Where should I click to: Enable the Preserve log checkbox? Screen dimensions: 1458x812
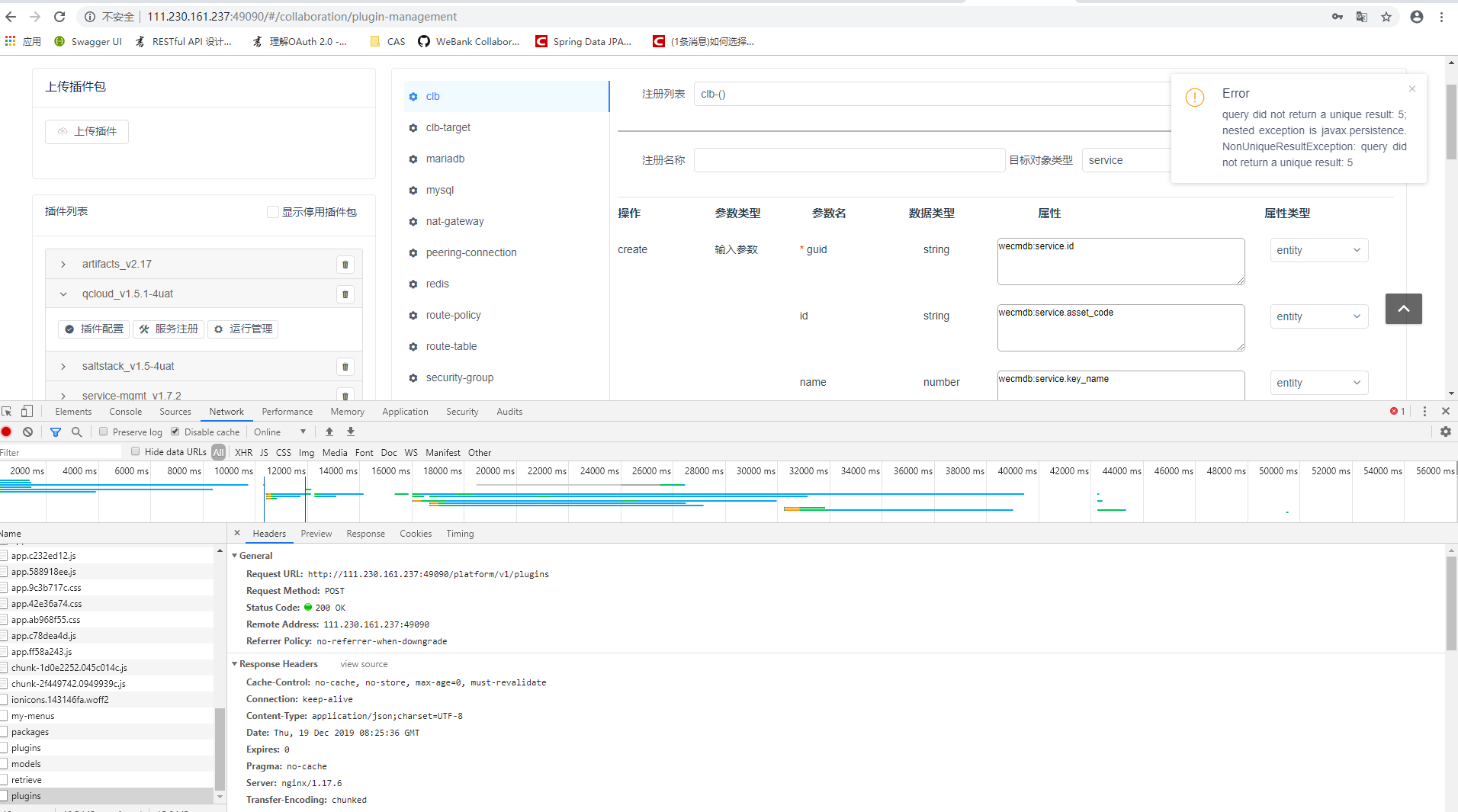[x=104, y=432]
